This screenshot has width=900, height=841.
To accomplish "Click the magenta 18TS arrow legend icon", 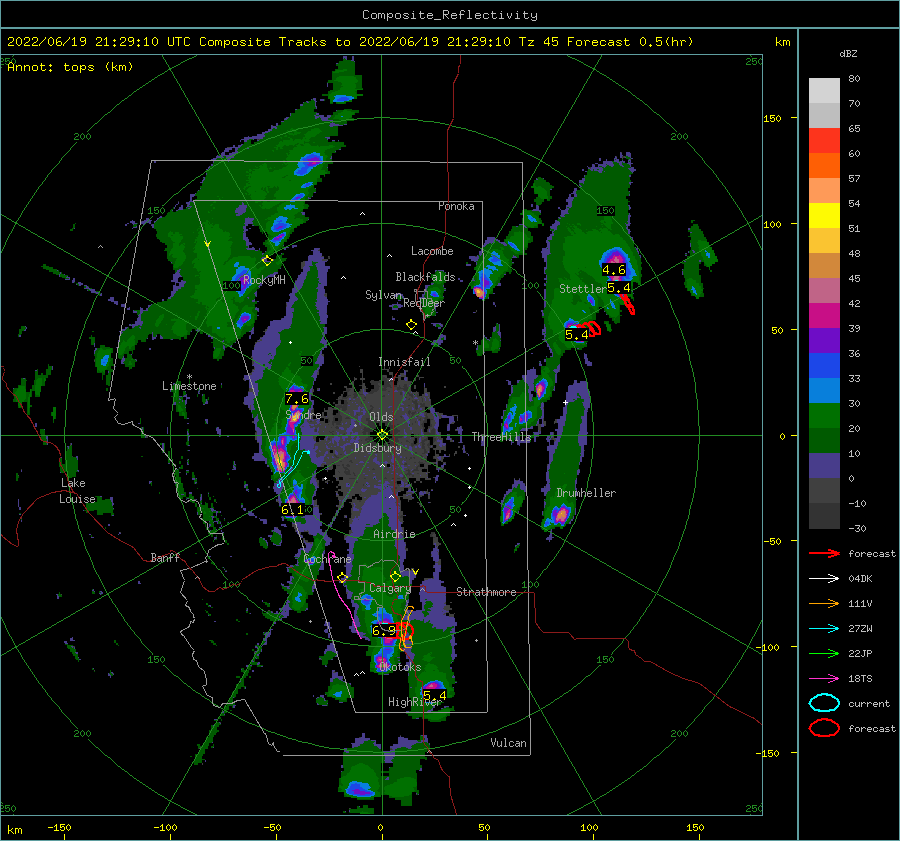I will (x=824, y=679).
